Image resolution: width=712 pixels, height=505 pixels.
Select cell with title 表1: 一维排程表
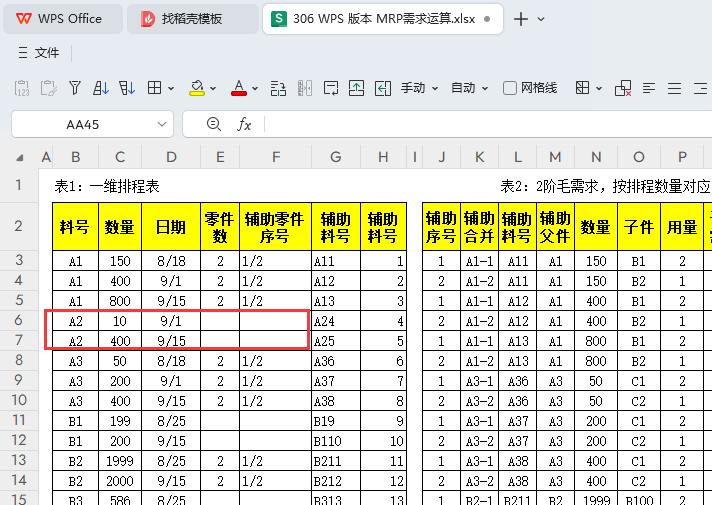pyautogui.click(x=107, y=186)
